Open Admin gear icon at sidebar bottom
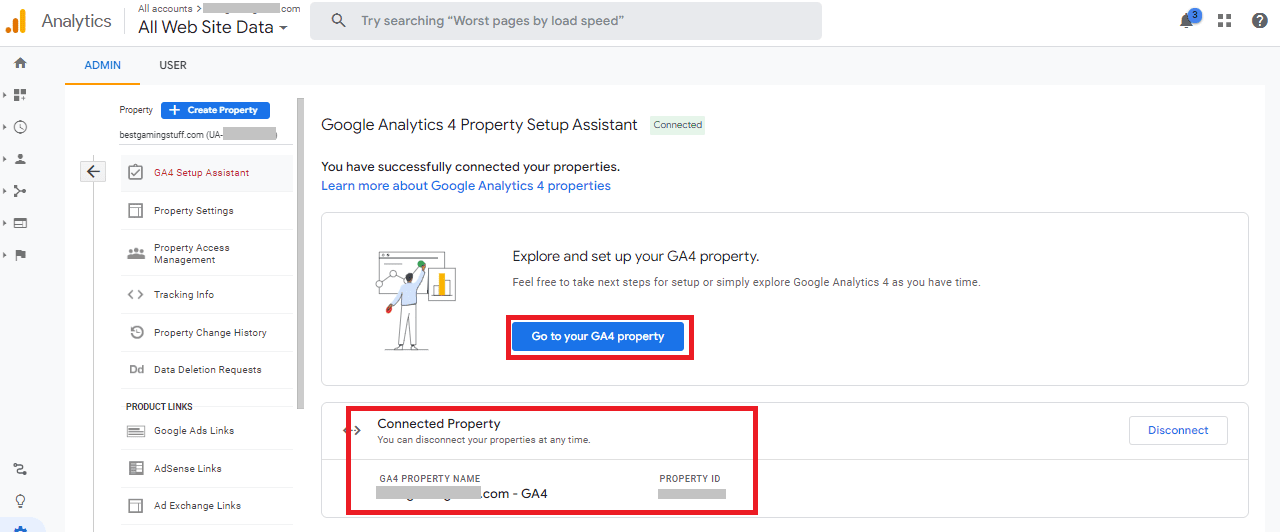The width and height of the screenshot is (1280, 532). (x=20, y=527)
